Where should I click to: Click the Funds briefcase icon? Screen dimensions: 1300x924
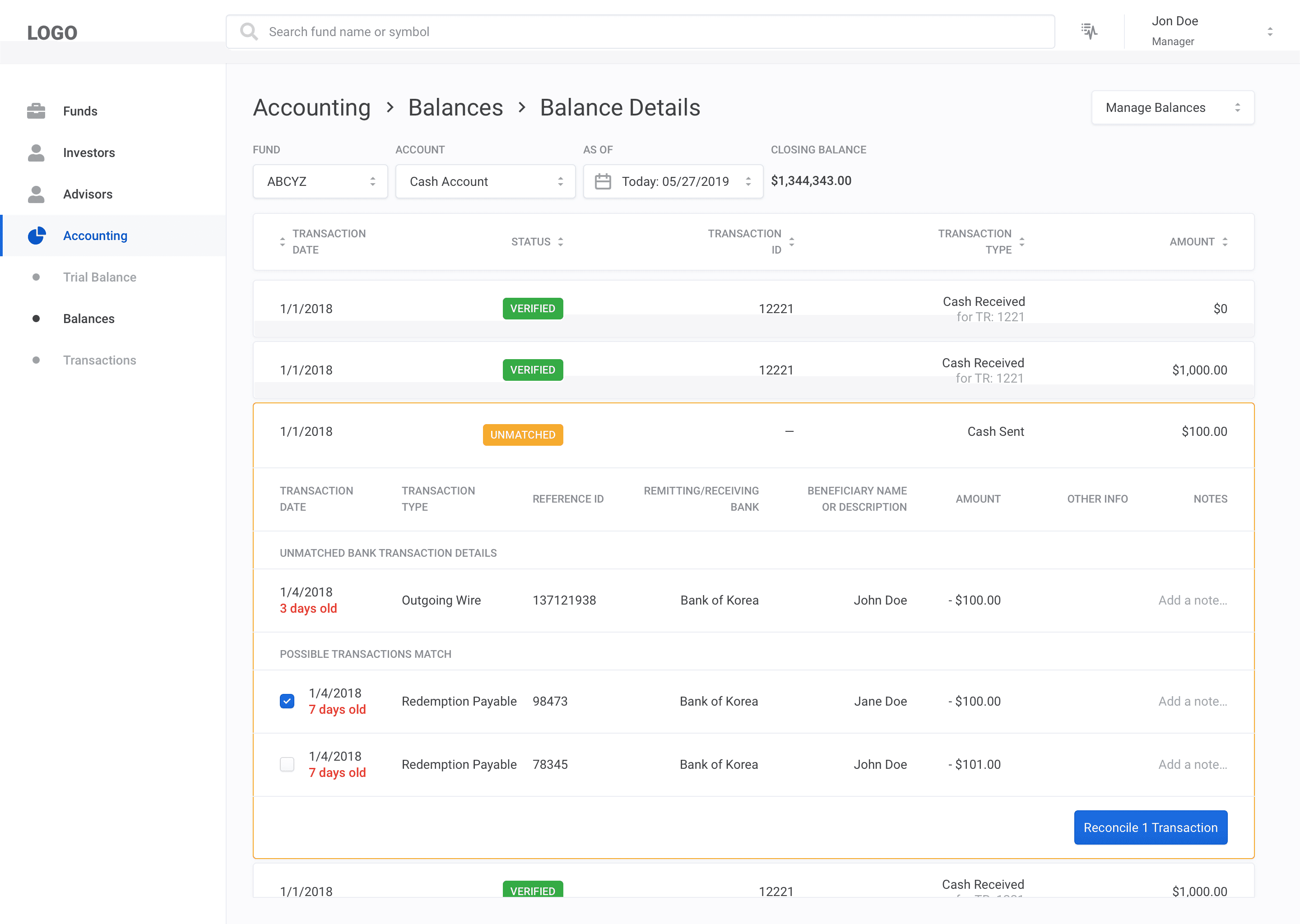36,111
